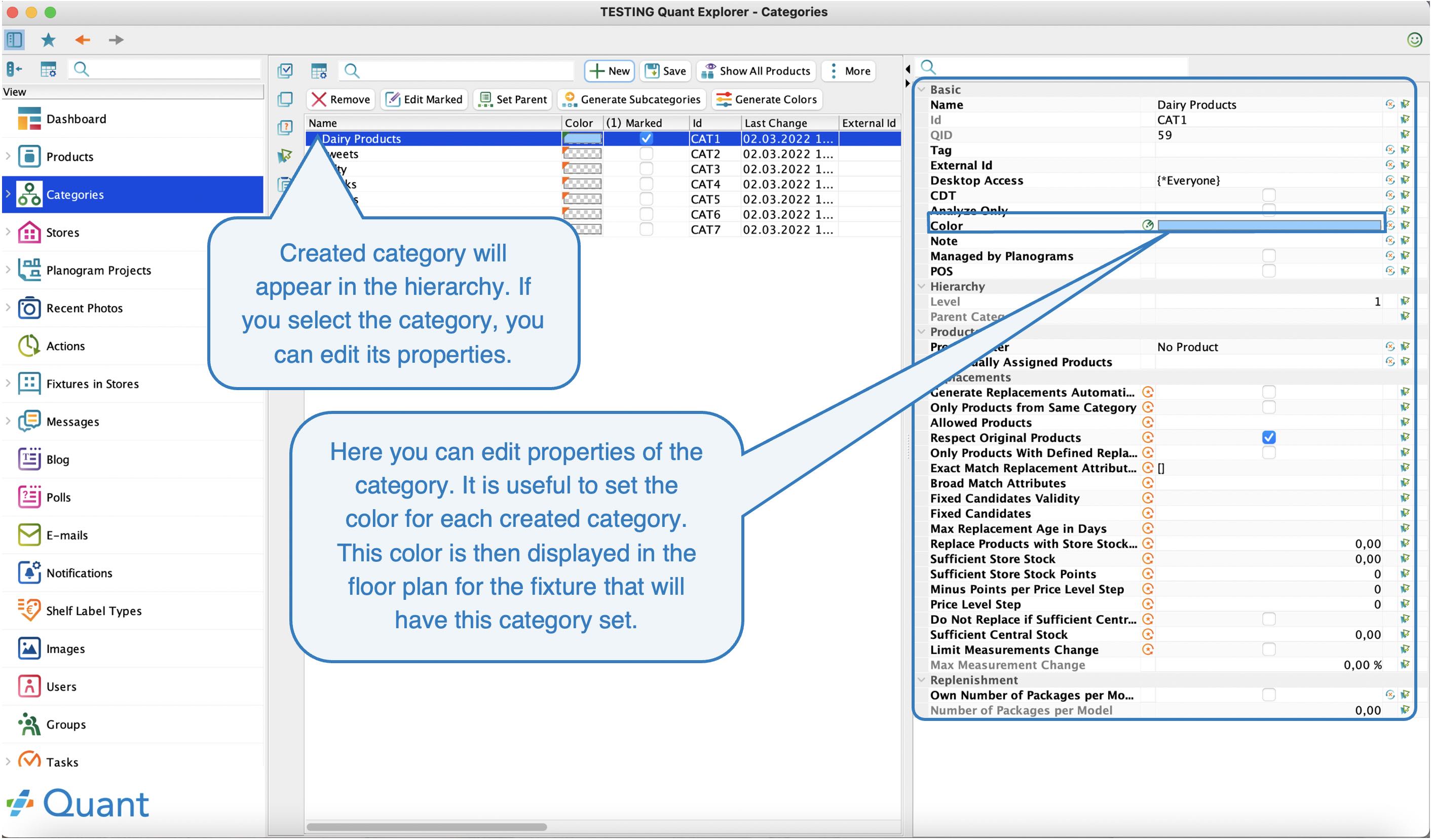
Task: Enable CDT checkbox
Action: click(1268, 195)
